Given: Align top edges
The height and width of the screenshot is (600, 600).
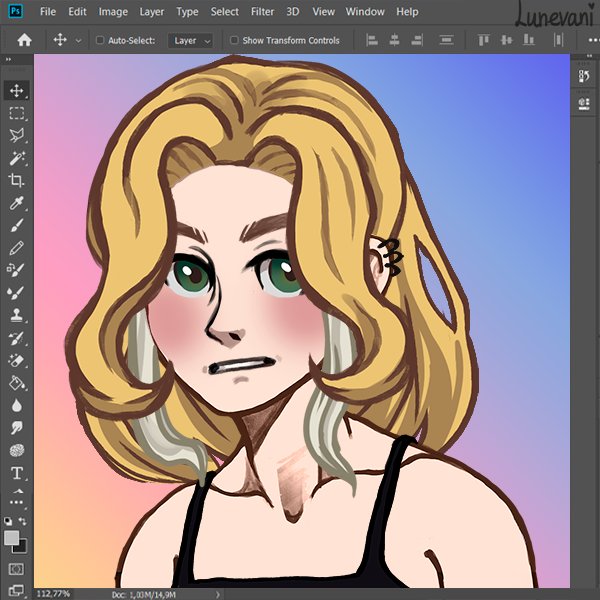Looking at the screenshot, I should [x=484, y=40].
